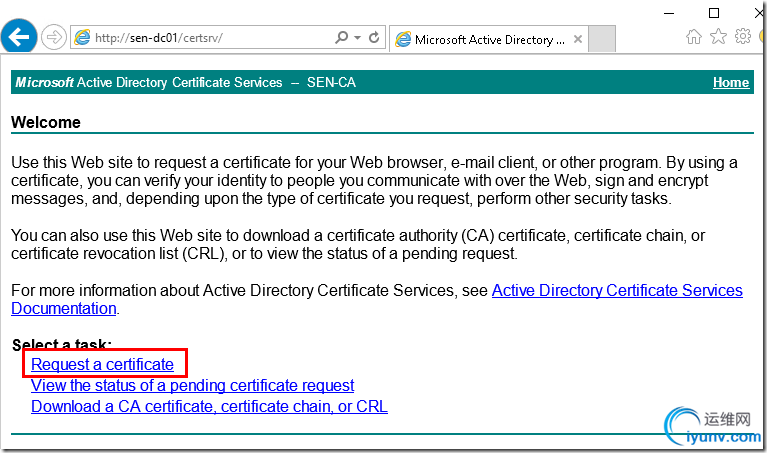Open Tools with the gear icon
This screenshot has height=453, width=767.
[743, 36]
